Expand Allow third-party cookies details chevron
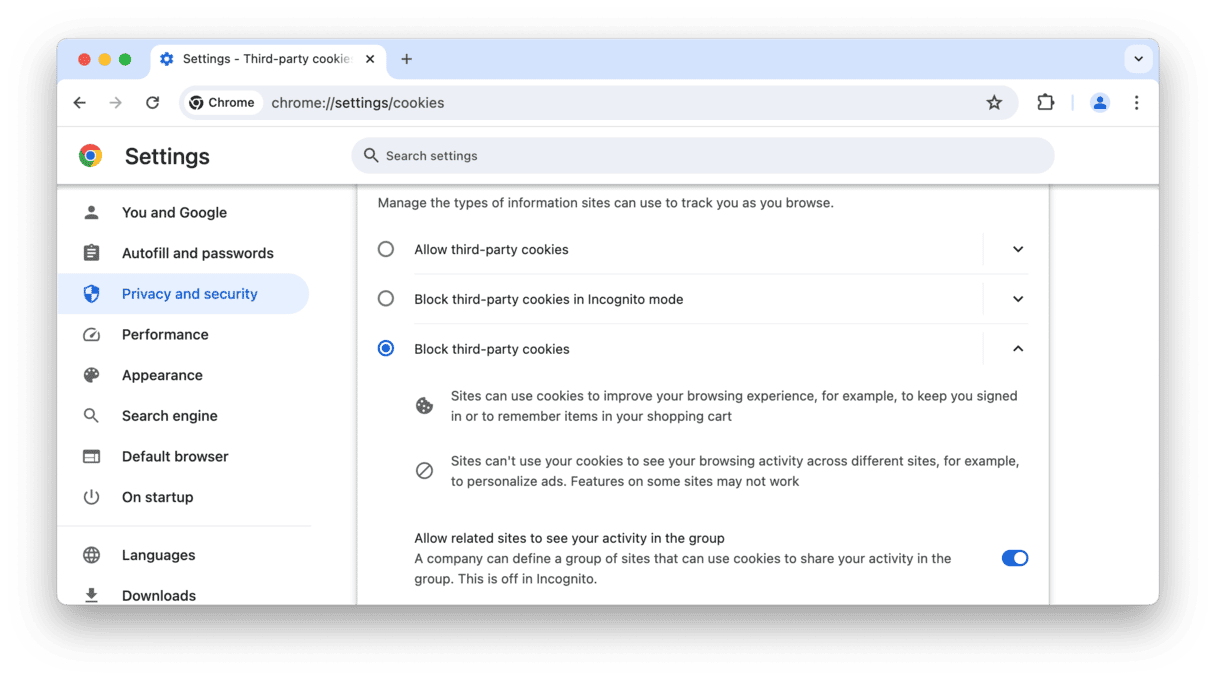1216x680 pixels. coord(1018,249)
